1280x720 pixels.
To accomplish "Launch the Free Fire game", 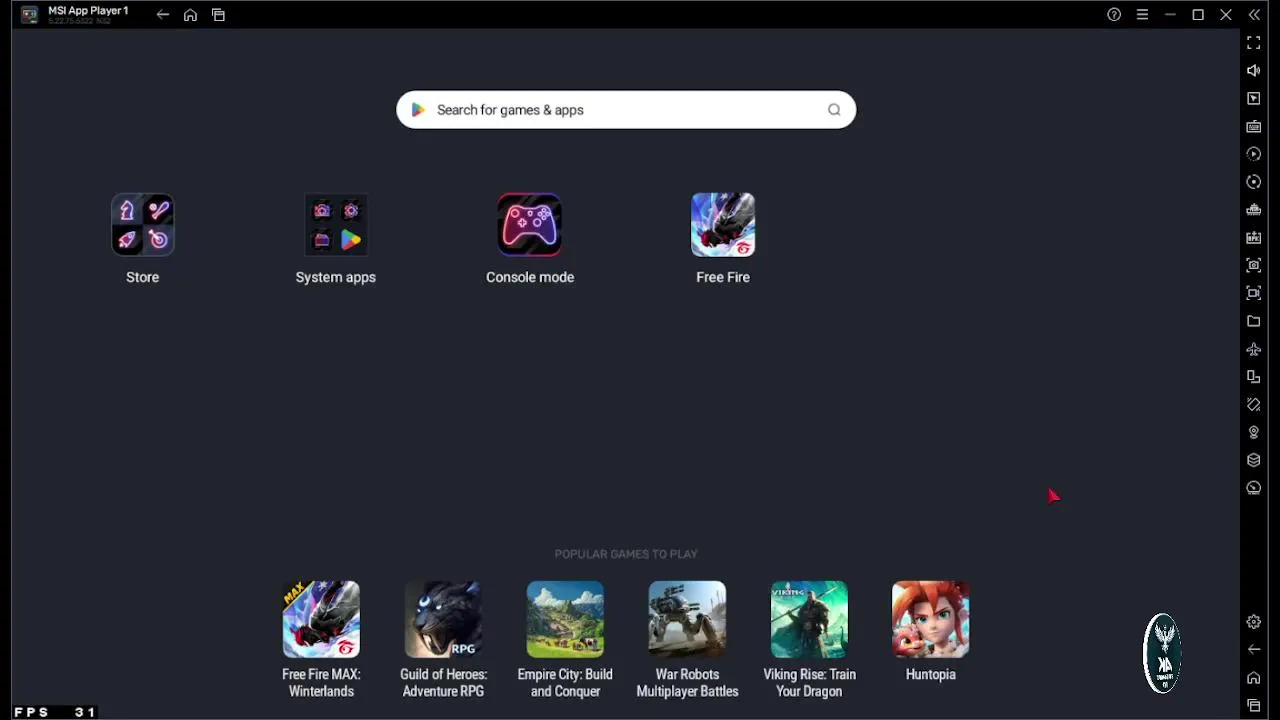I will (x=723, y=224).
